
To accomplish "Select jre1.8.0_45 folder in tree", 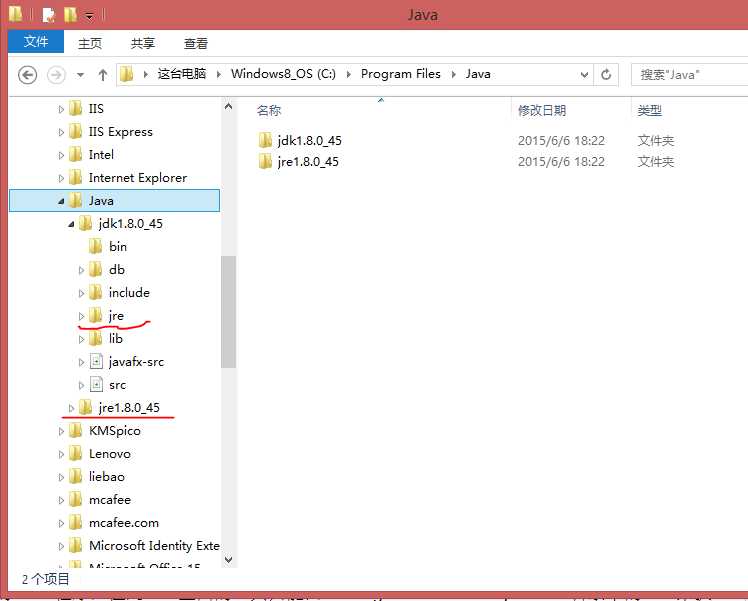I will pos(129,407).
